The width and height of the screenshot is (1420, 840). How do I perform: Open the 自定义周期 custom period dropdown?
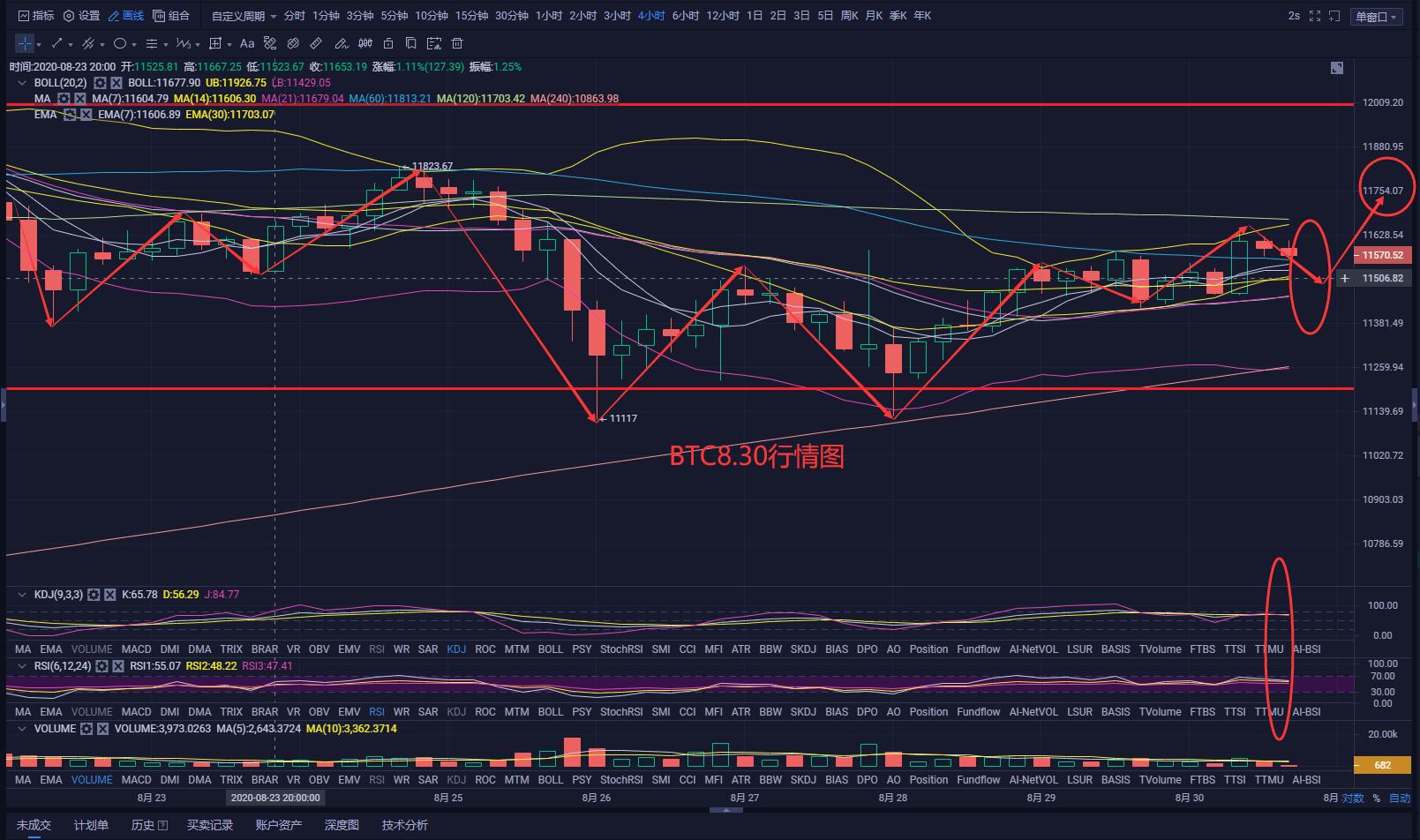244,16
